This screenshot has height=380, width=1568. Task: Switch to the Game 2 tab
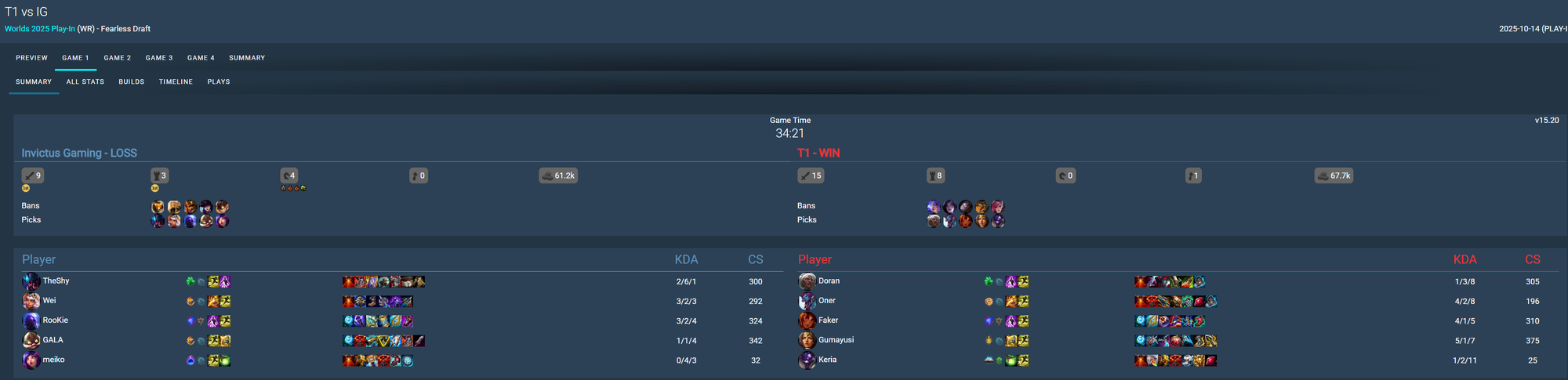[118, 58]
